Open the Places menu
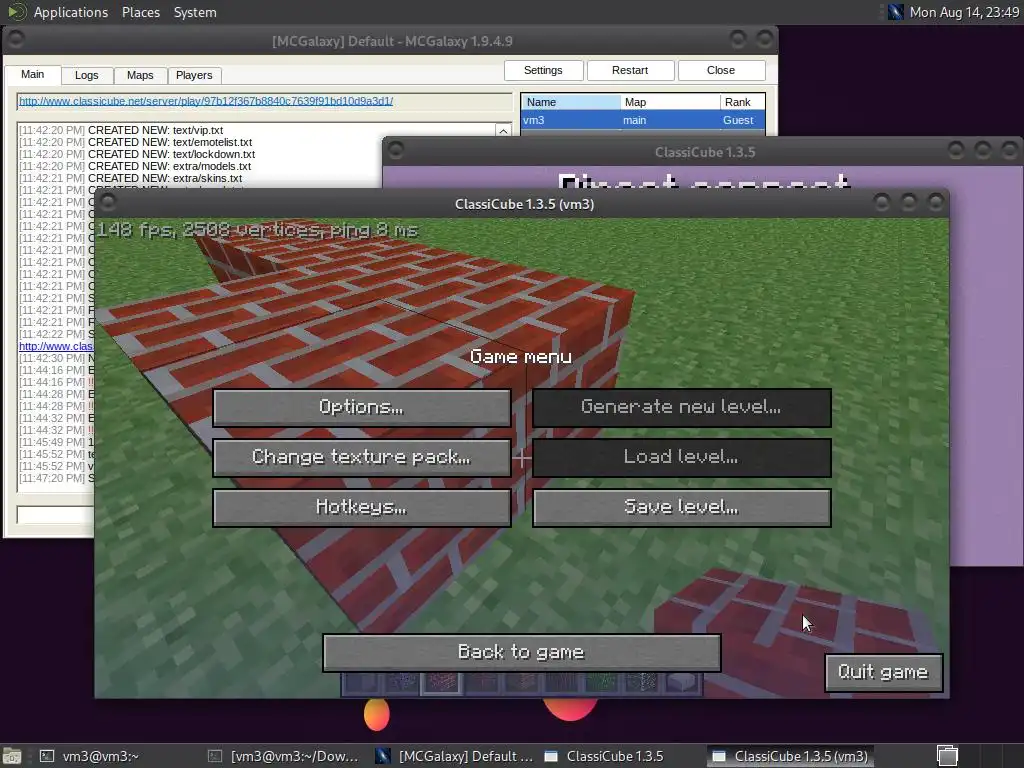This screenshot has width=1024, height=768. click(x=141, y=12)
